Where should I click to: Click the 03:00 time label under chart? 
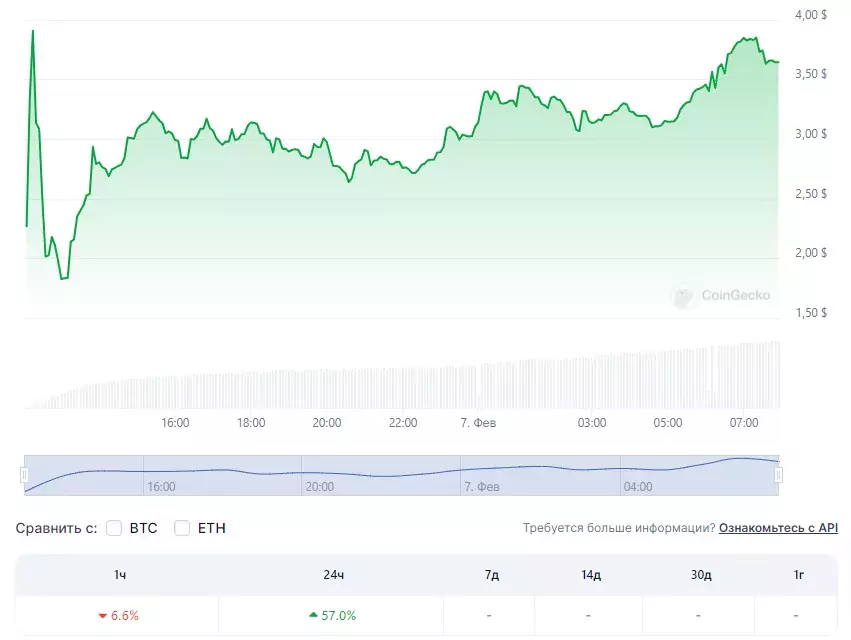[592, 422]
